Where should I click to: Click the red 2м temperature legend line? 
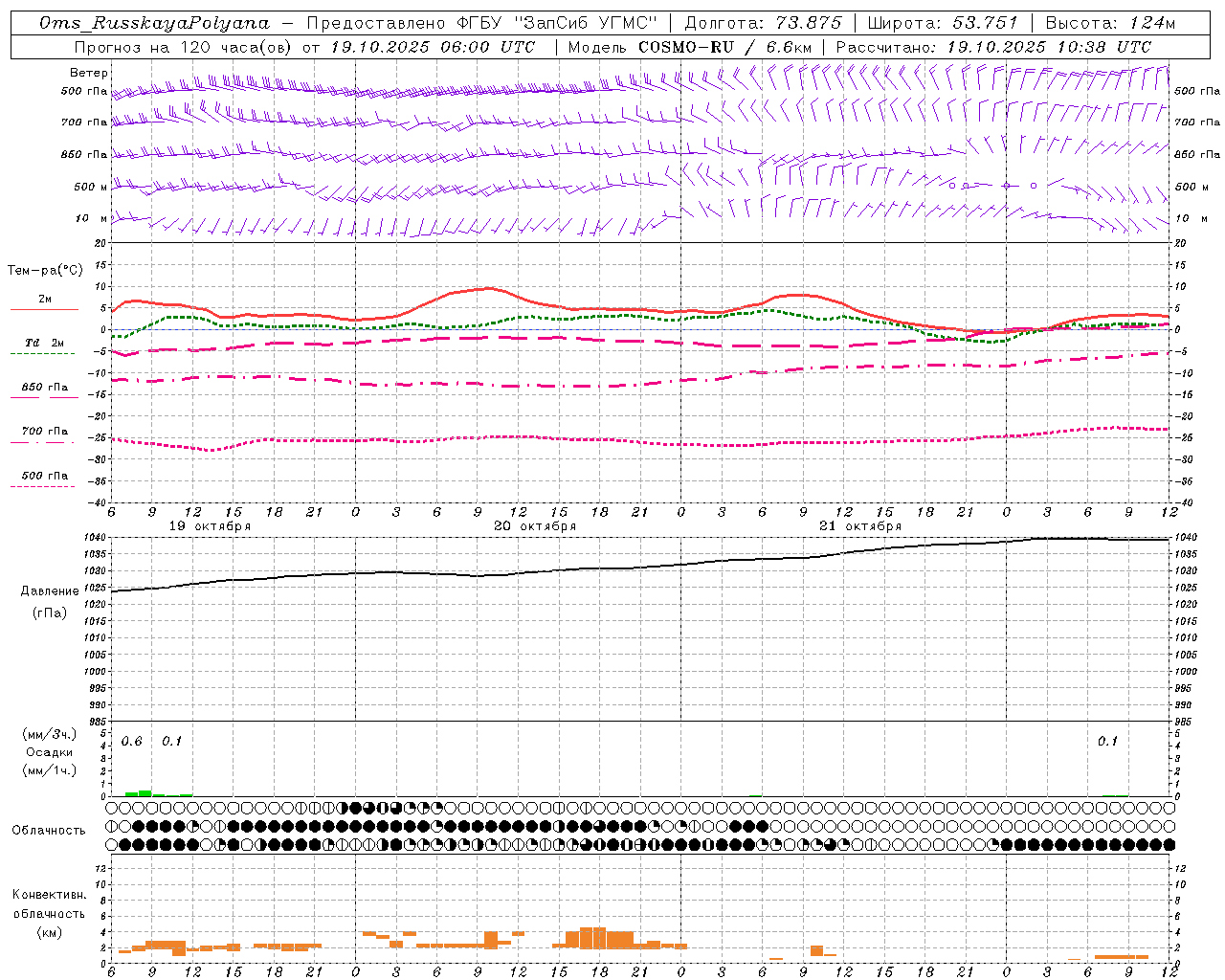coord(44,309)
